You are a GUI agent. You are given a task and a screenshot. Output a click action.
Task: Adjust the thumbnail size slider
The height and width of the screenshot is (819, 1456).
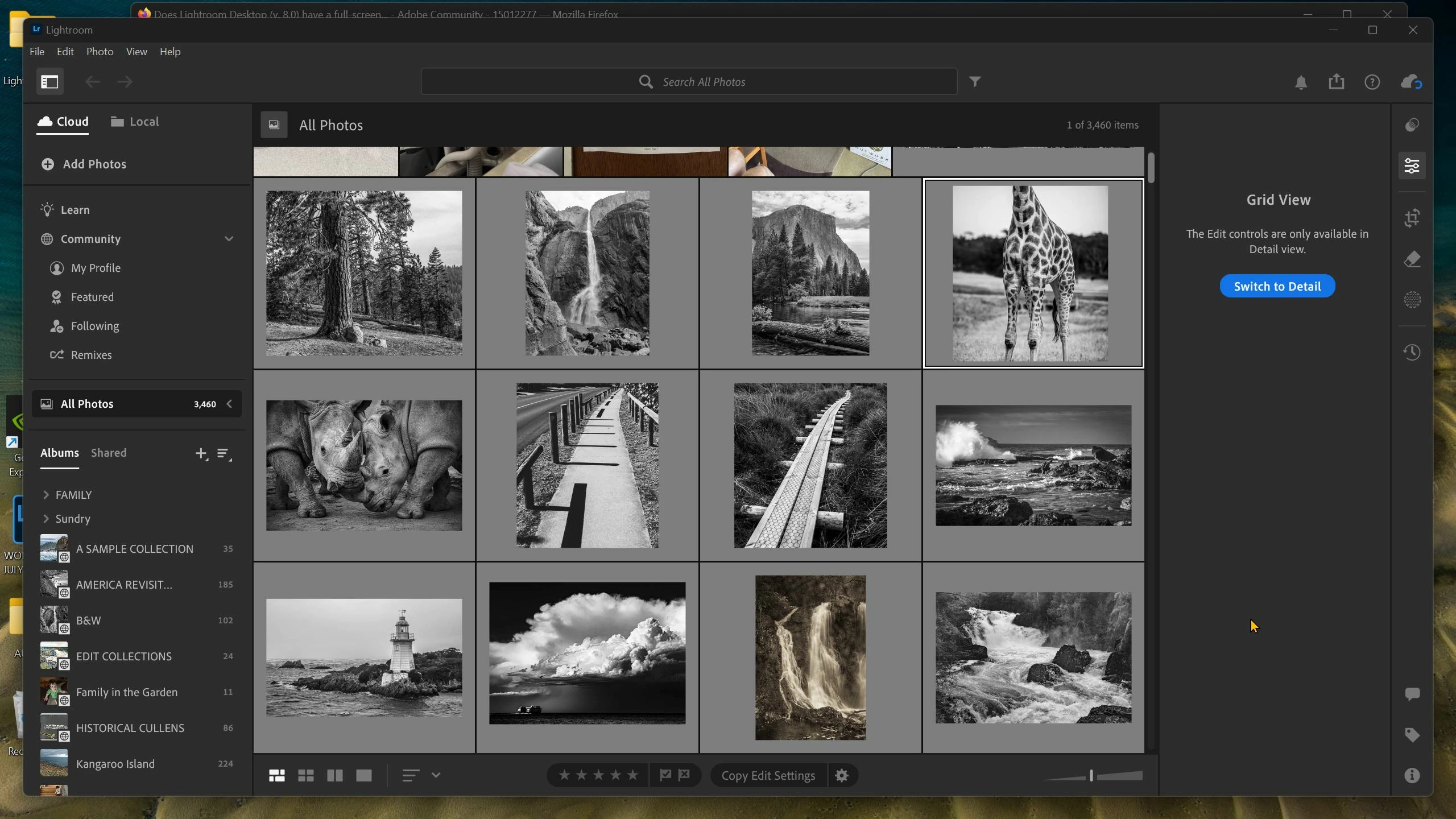[1091, 776]
